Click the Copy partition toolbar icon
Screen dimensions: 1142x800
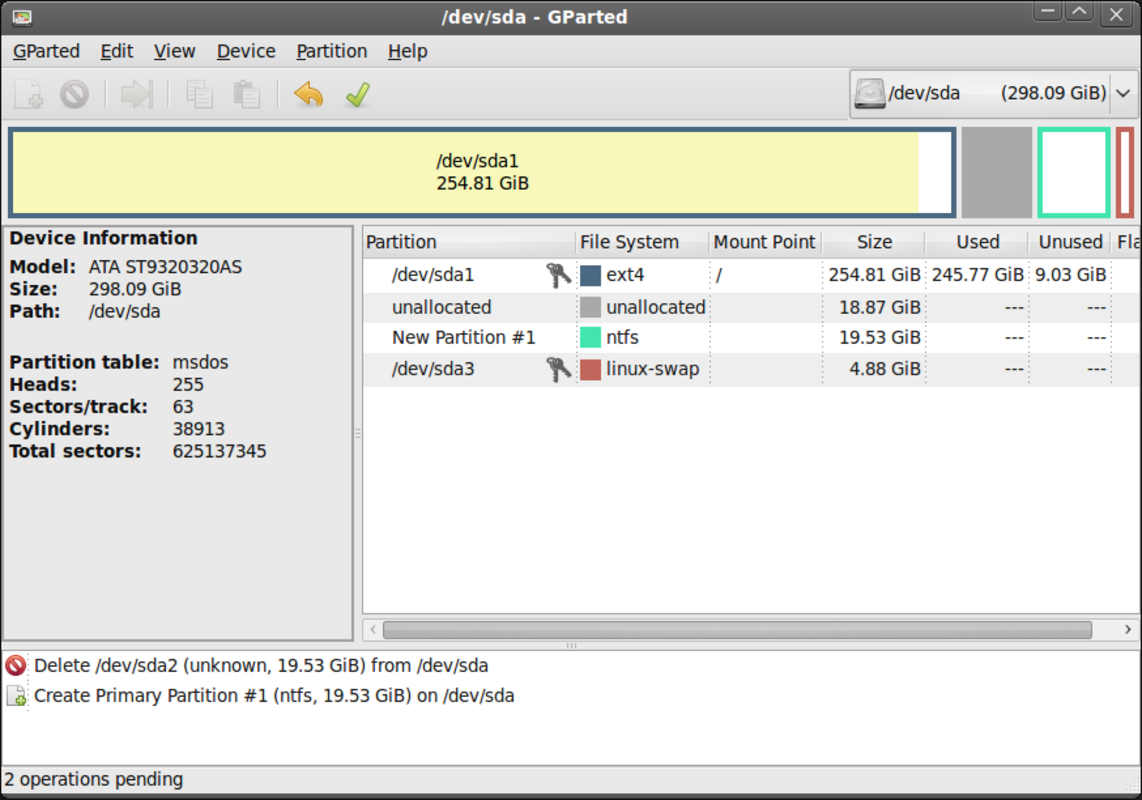click(x=199, y=94)
